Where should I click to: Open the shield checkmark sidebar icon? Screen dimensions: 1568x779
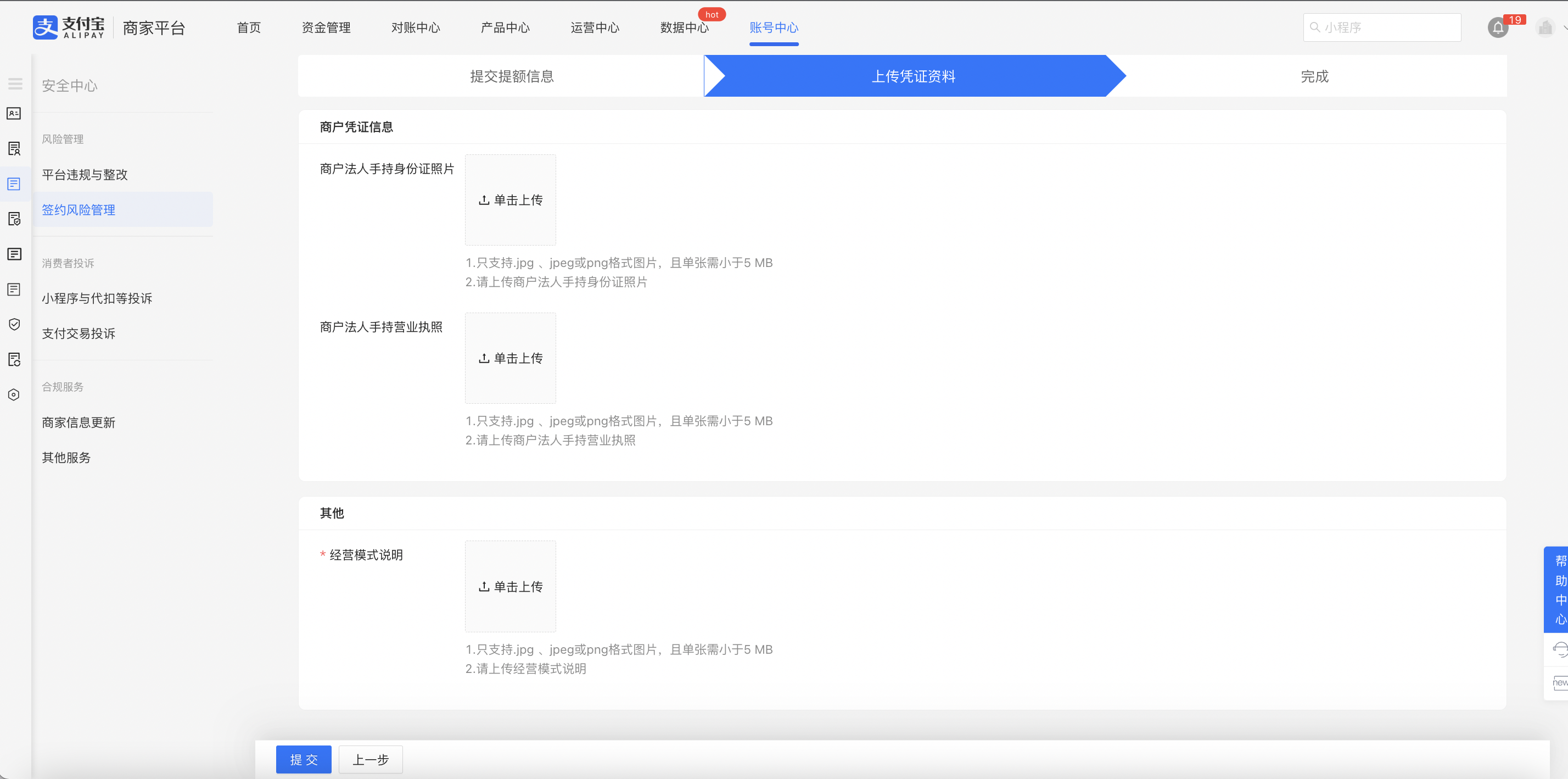pyautogui.click(x=14, y=324)
